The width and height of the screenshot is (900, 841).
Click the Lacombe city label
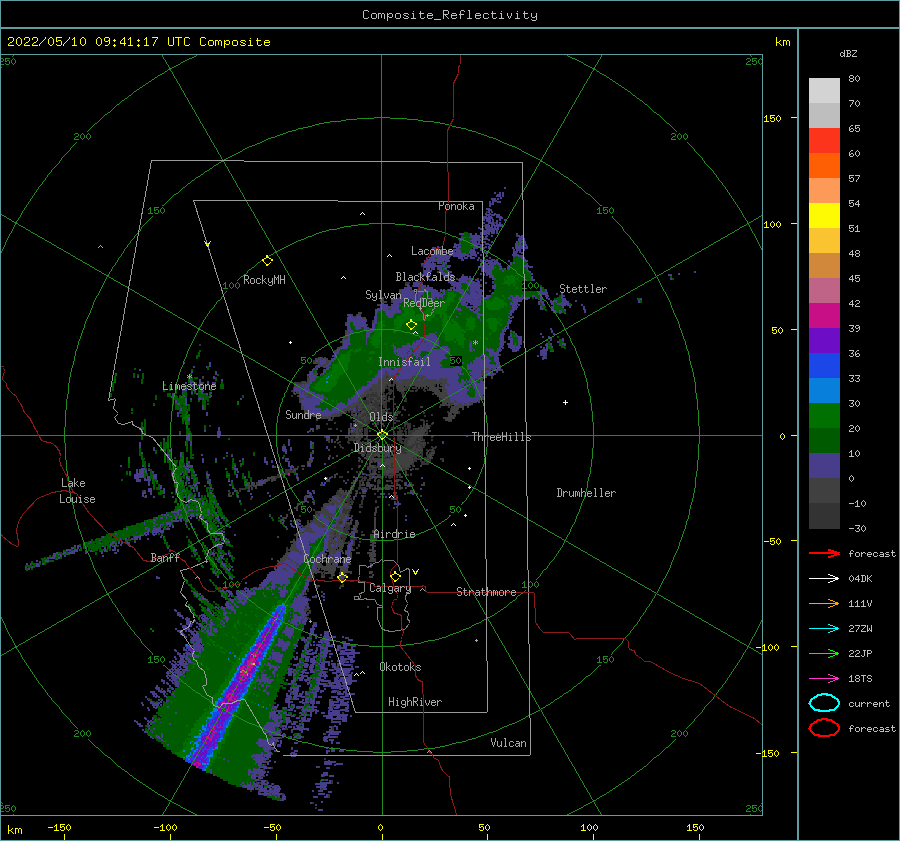[x=432, y=251]
